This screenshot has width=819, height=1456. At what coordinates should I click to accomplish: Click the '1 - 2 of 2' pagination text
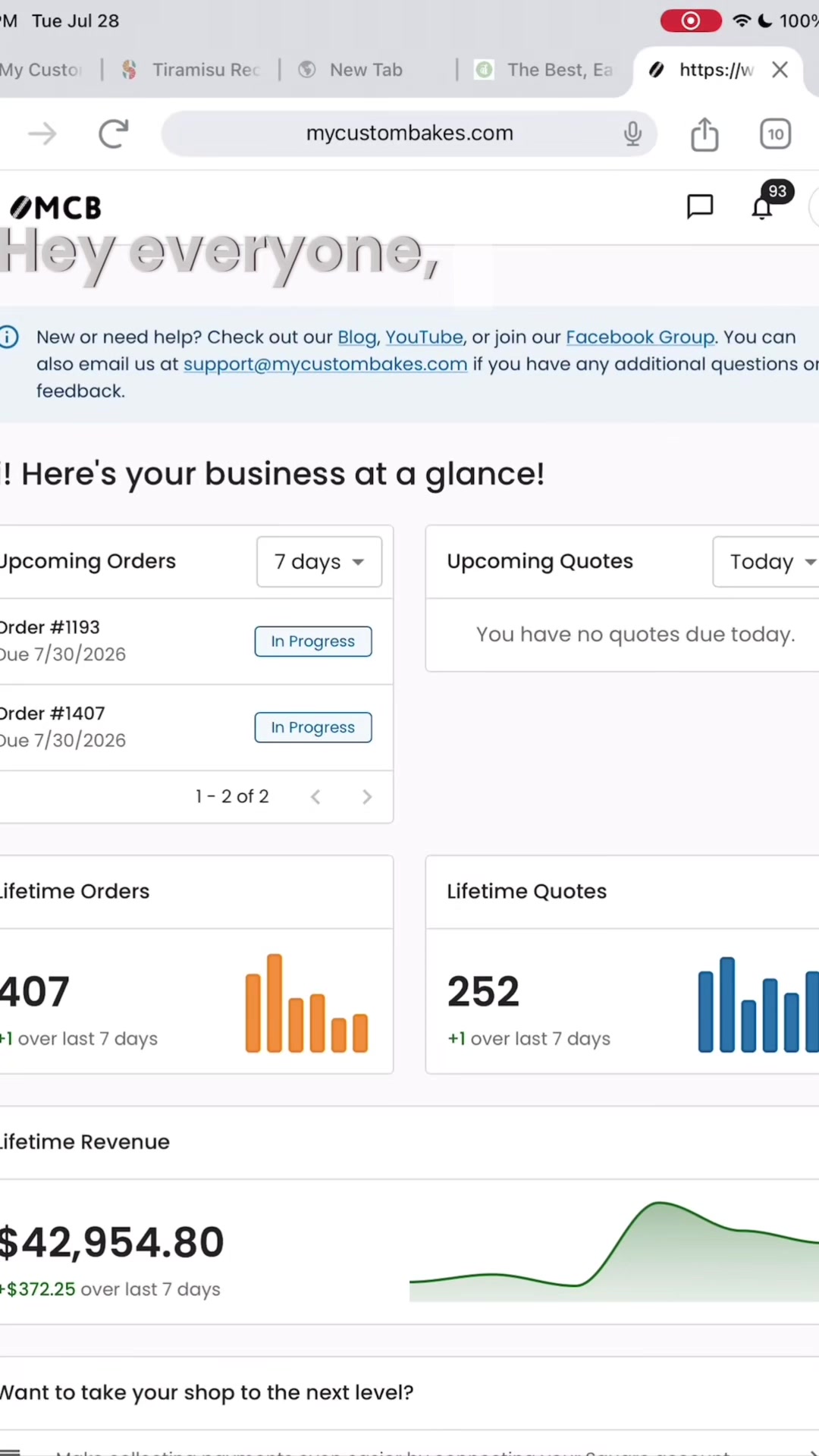click(x=232, y=797)
